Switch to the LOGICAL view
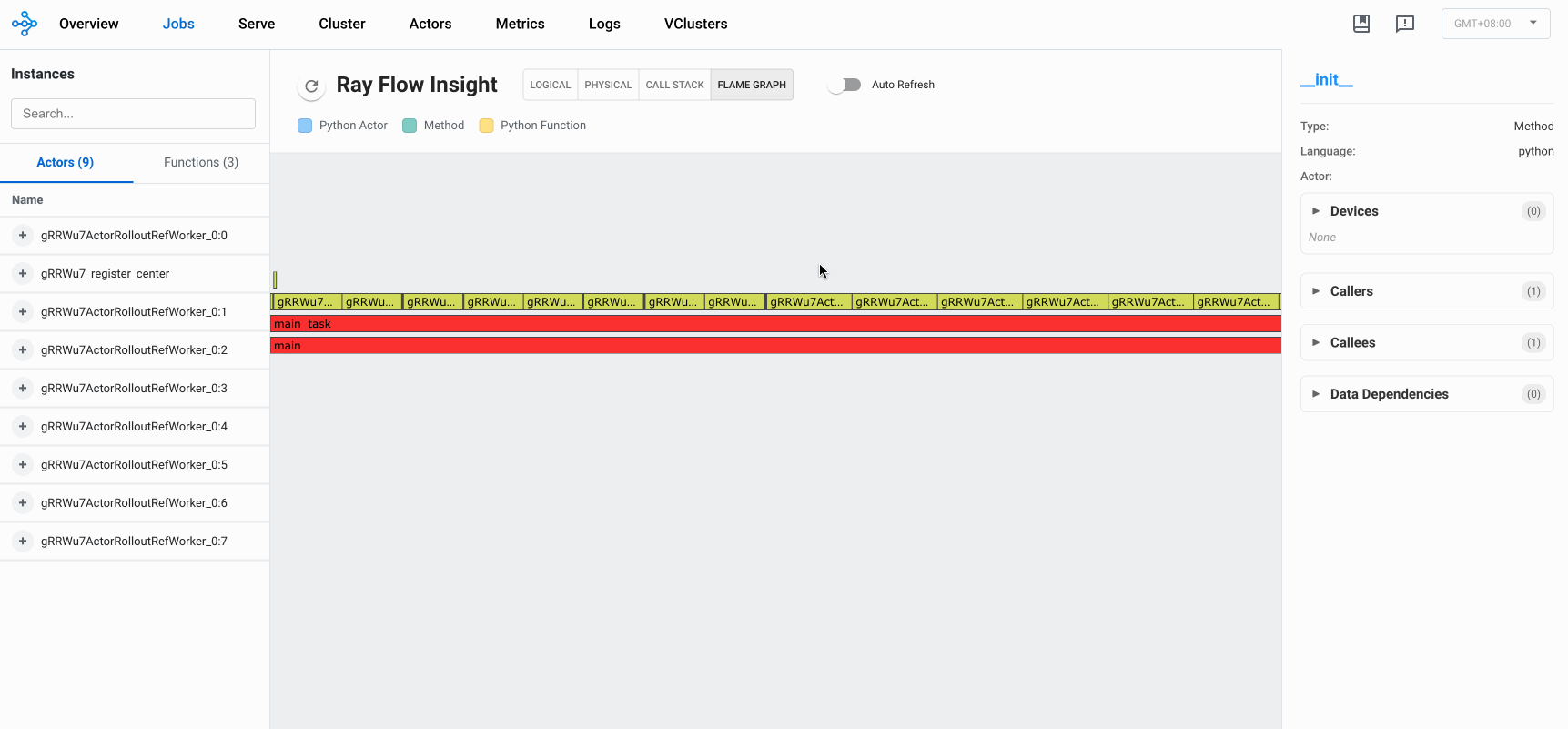Screen dimensions: 1568x729 click(551, 85)
